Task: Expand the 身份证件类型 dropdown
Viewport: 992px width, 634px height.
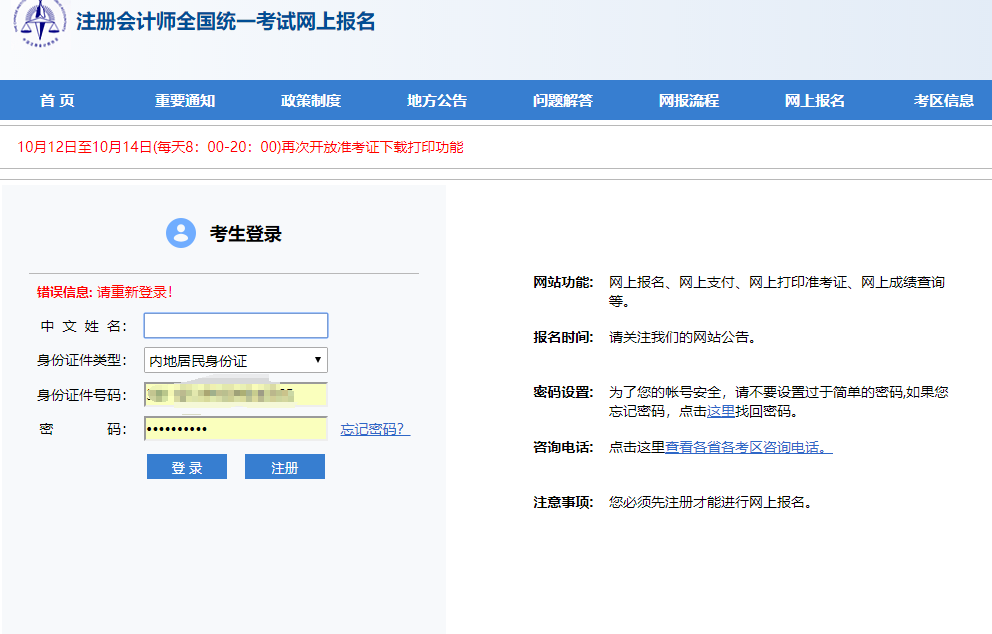Action: click(236, 360)
